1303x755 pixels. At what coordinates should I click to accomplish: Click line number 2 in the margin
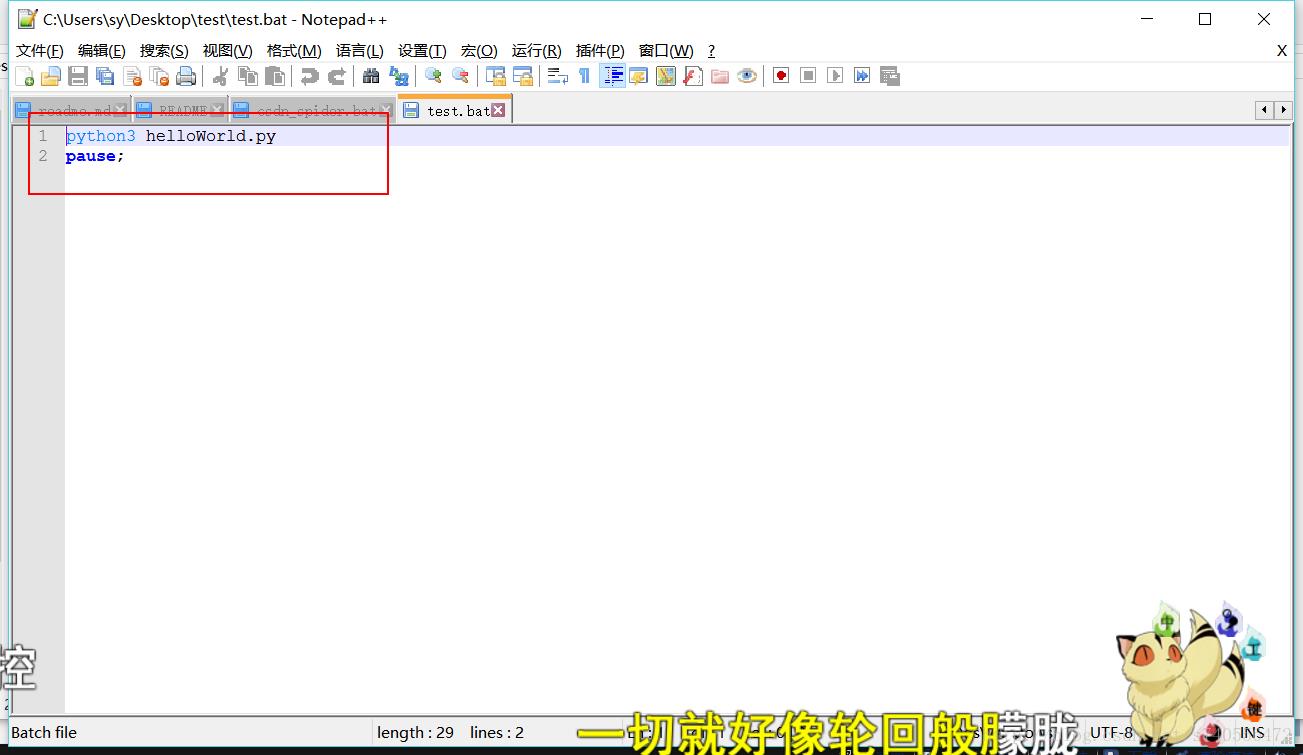[42, 156]
